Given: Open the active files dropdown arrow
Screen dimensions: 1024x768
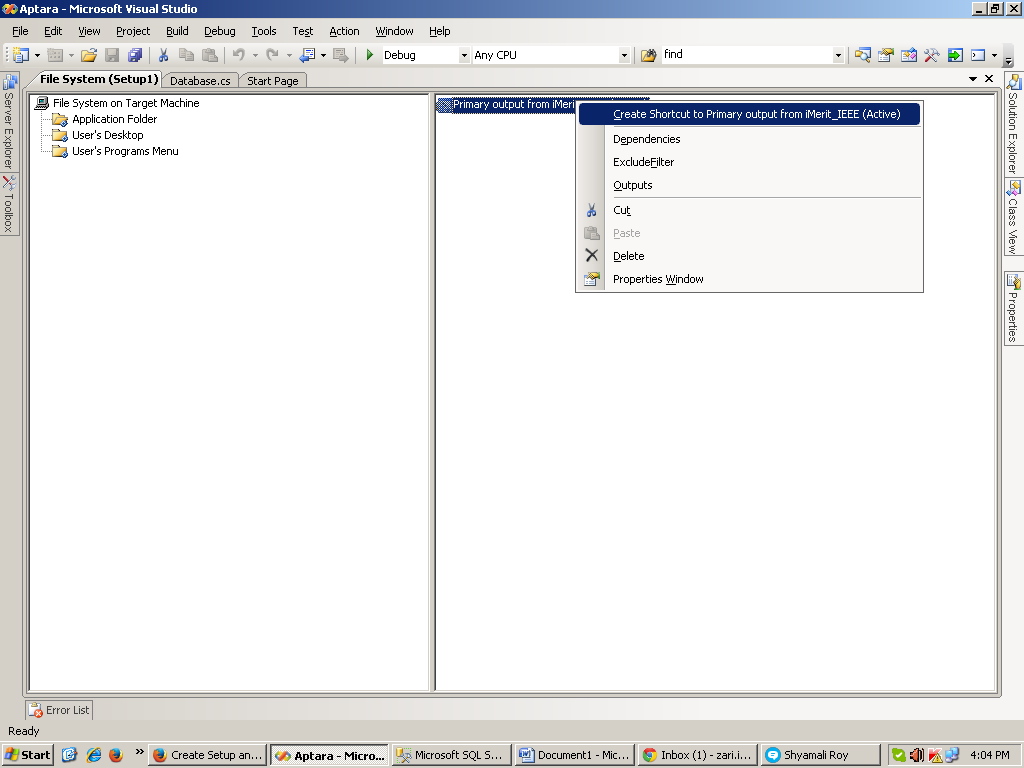Looking at the screenshot, I should [972, 79].
